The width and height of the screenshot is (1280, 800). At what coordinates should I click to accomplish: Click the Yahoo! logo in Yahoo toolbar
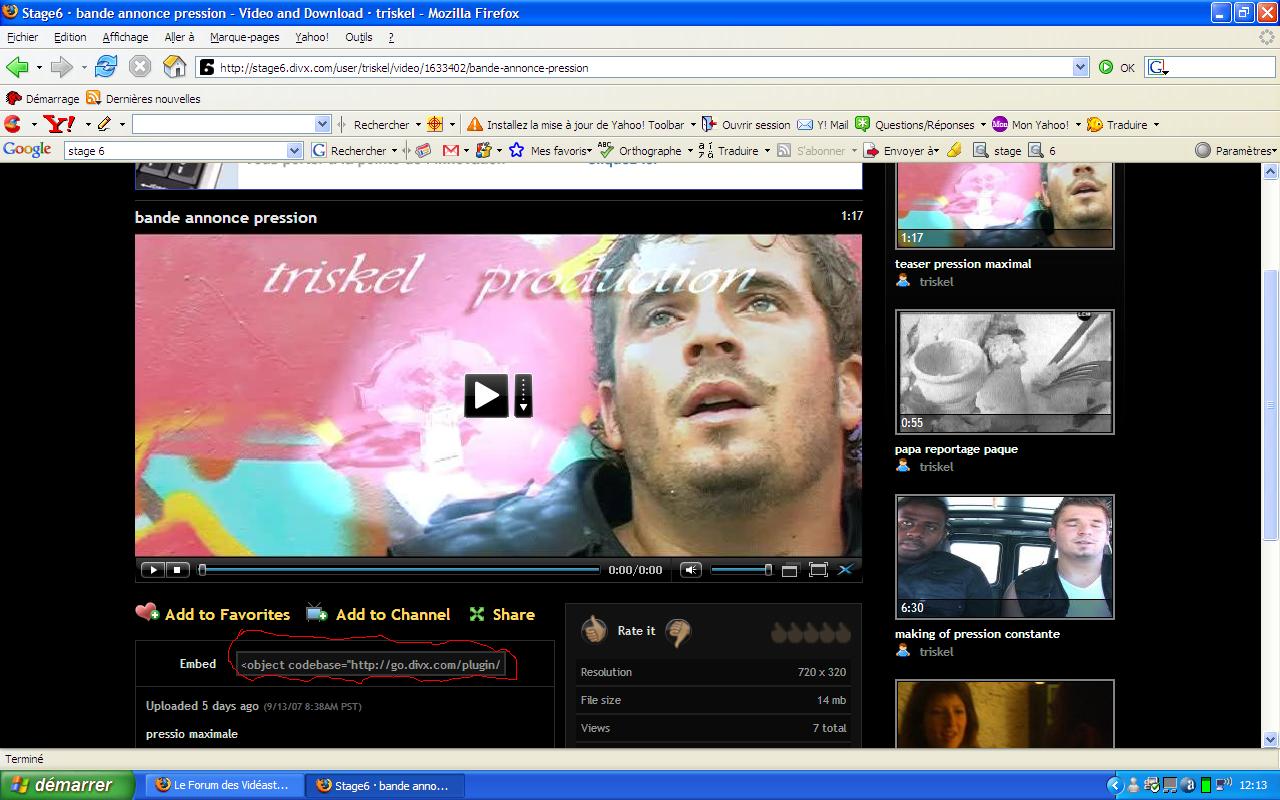click(60, 124)
